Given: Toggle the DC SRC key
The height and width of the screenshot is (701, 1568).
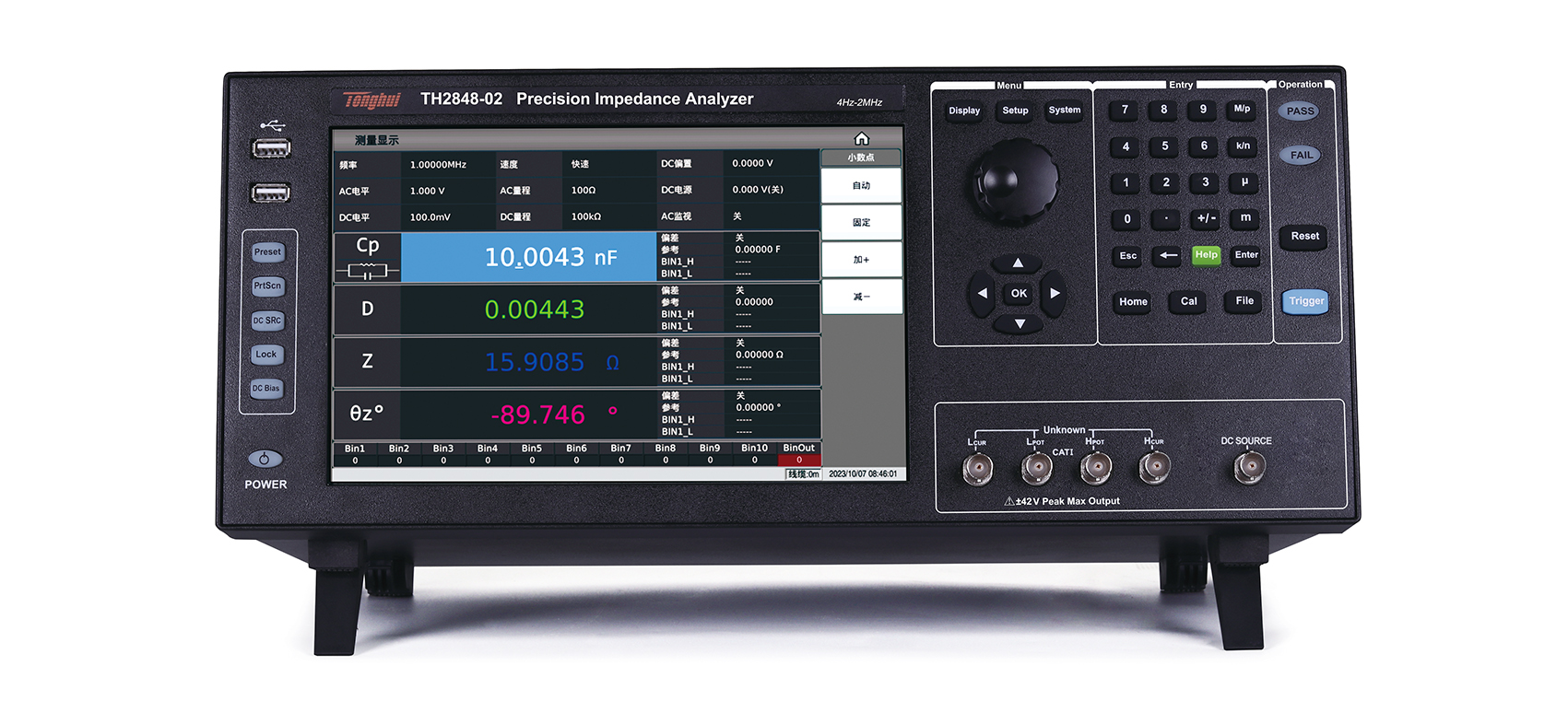Looking at the screenshot, I should pos(266,321).
